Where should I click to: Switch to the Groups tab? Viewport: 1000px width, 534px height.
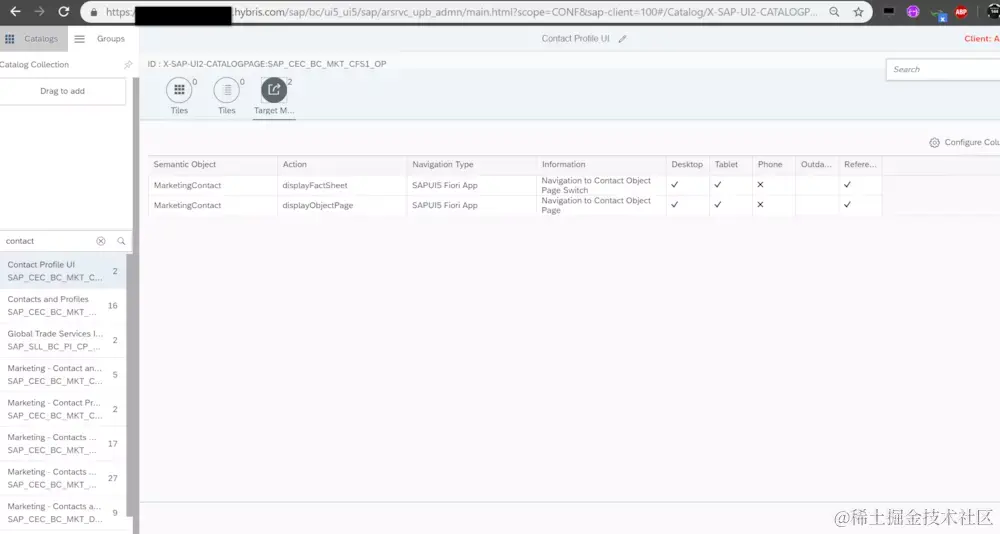click(103, 39)
